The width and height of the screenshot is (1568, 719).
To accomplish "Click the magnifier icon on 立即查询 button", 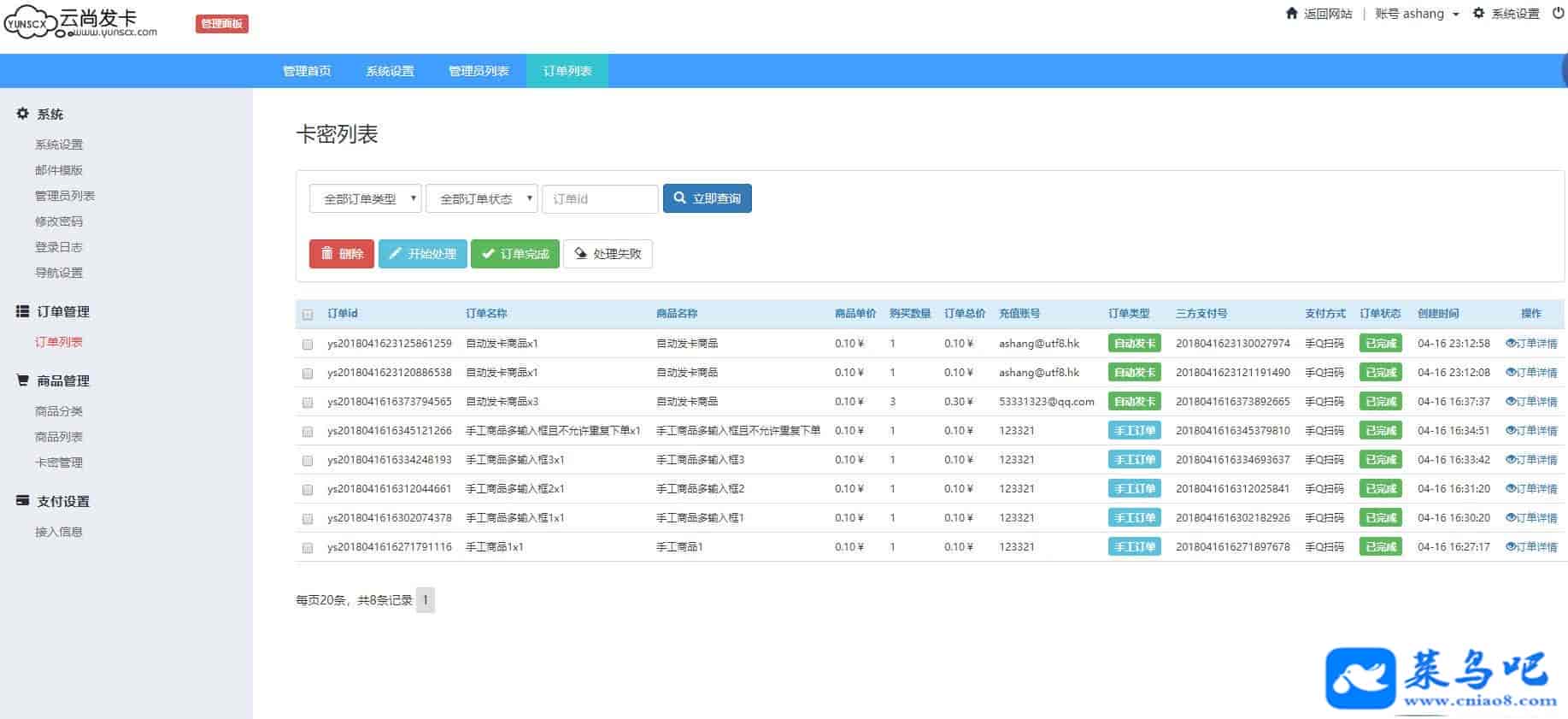I will (680, 198).
